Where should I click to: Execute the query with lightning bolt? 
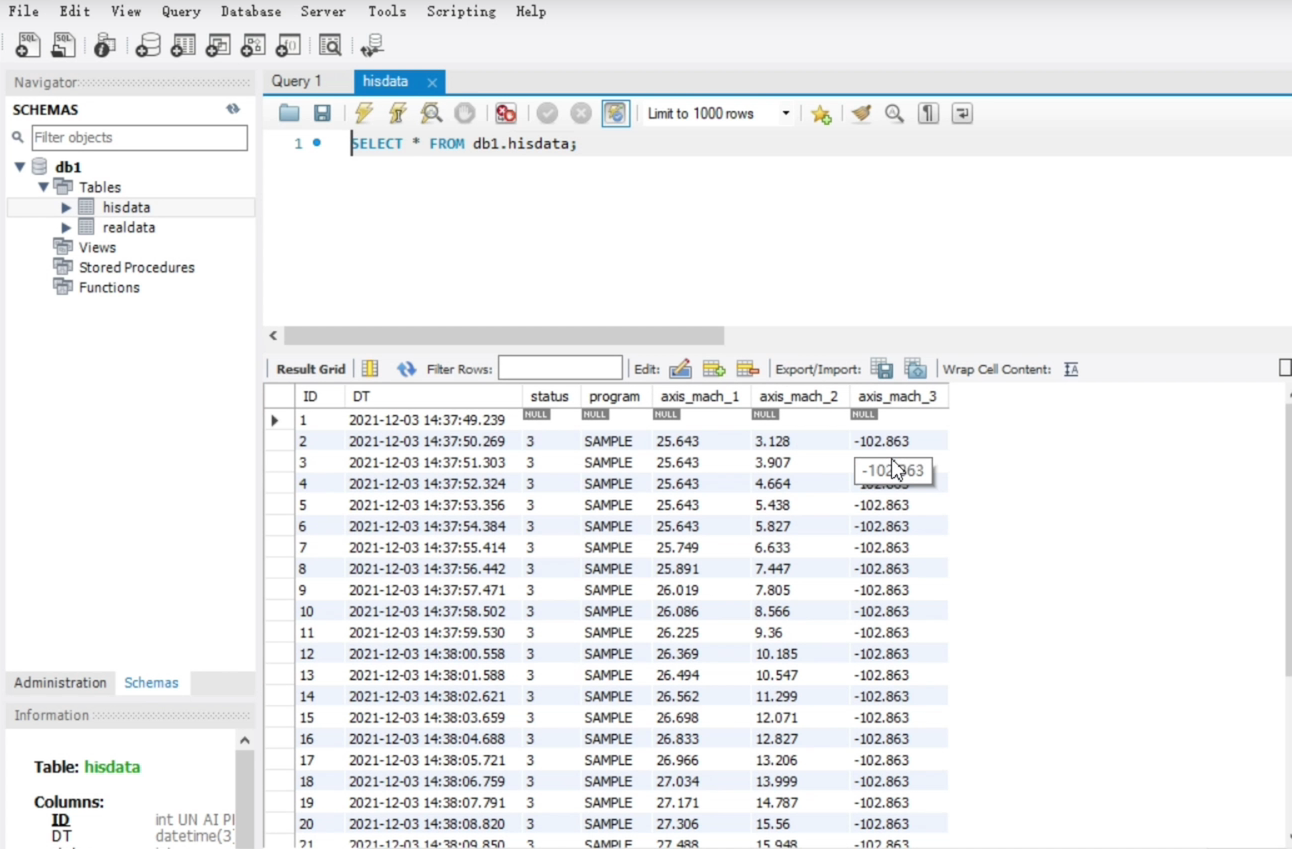point(364,114)
